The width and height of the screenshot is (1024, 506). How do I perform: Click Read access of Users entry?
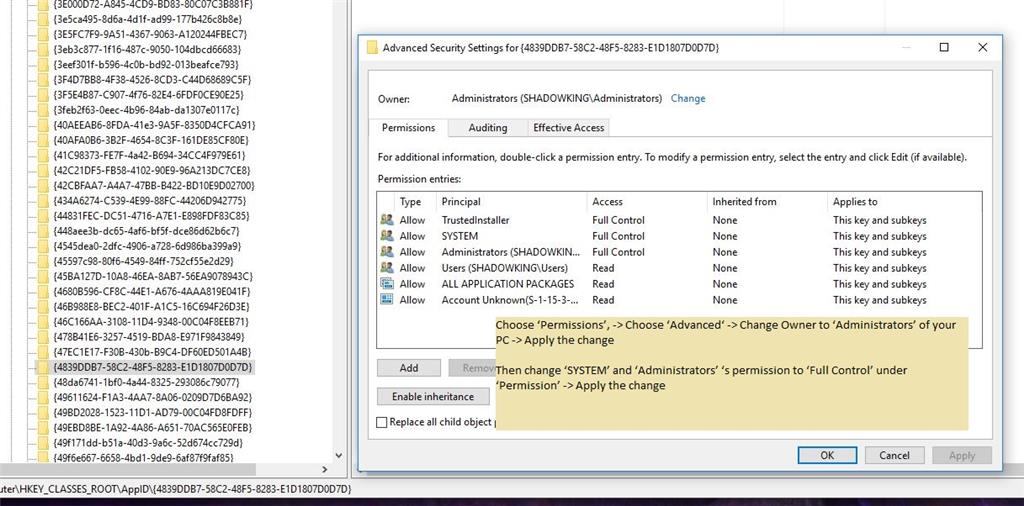click(x=603, y=268)
